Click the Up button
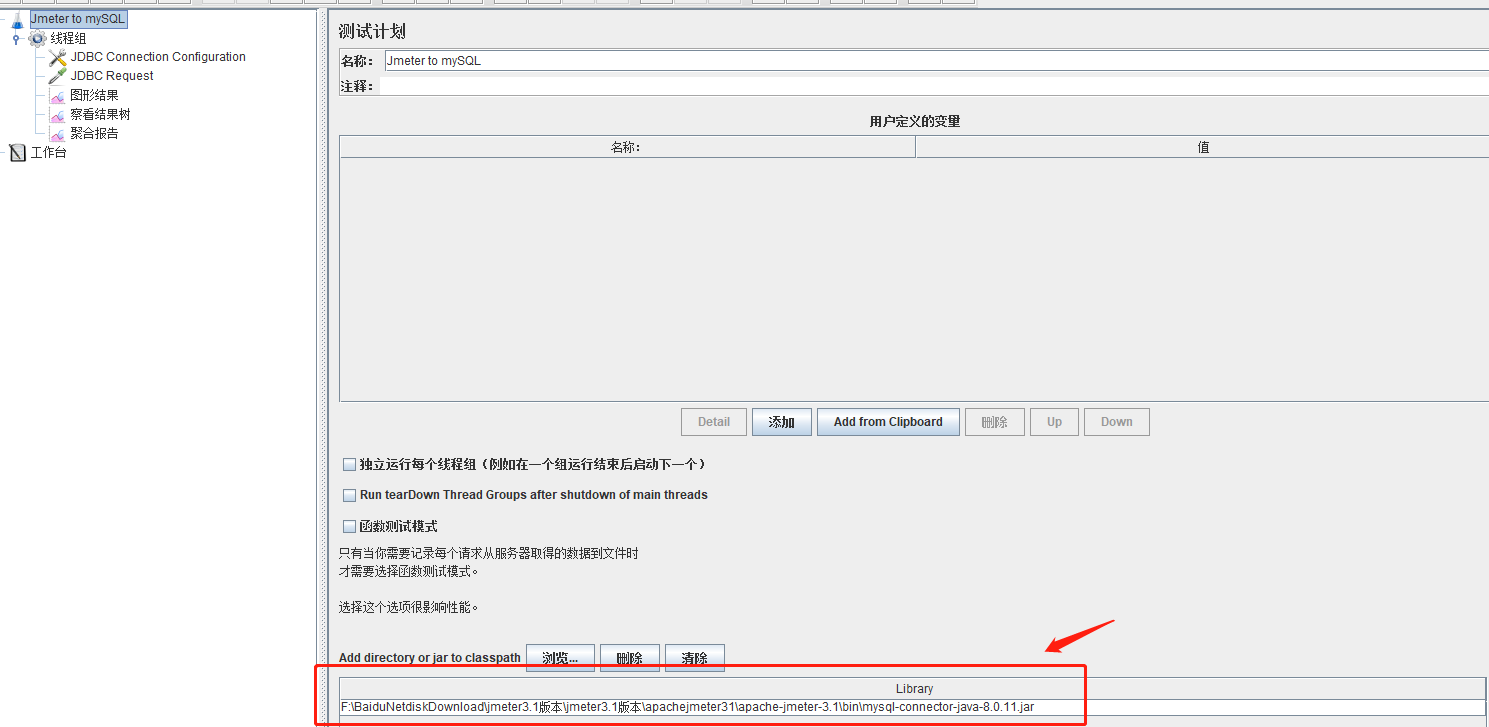 (x=1054, y=422)
